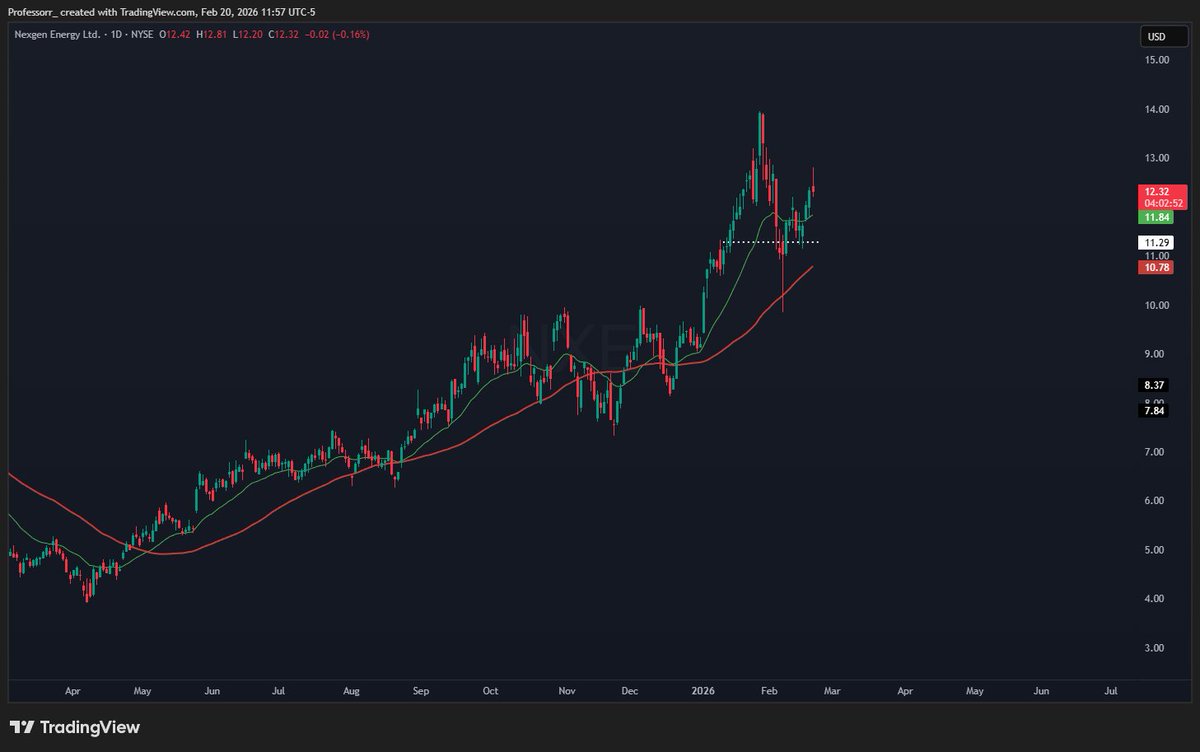
Task: Click the 11.29 dotted line price label
Action: (1156, 242)
